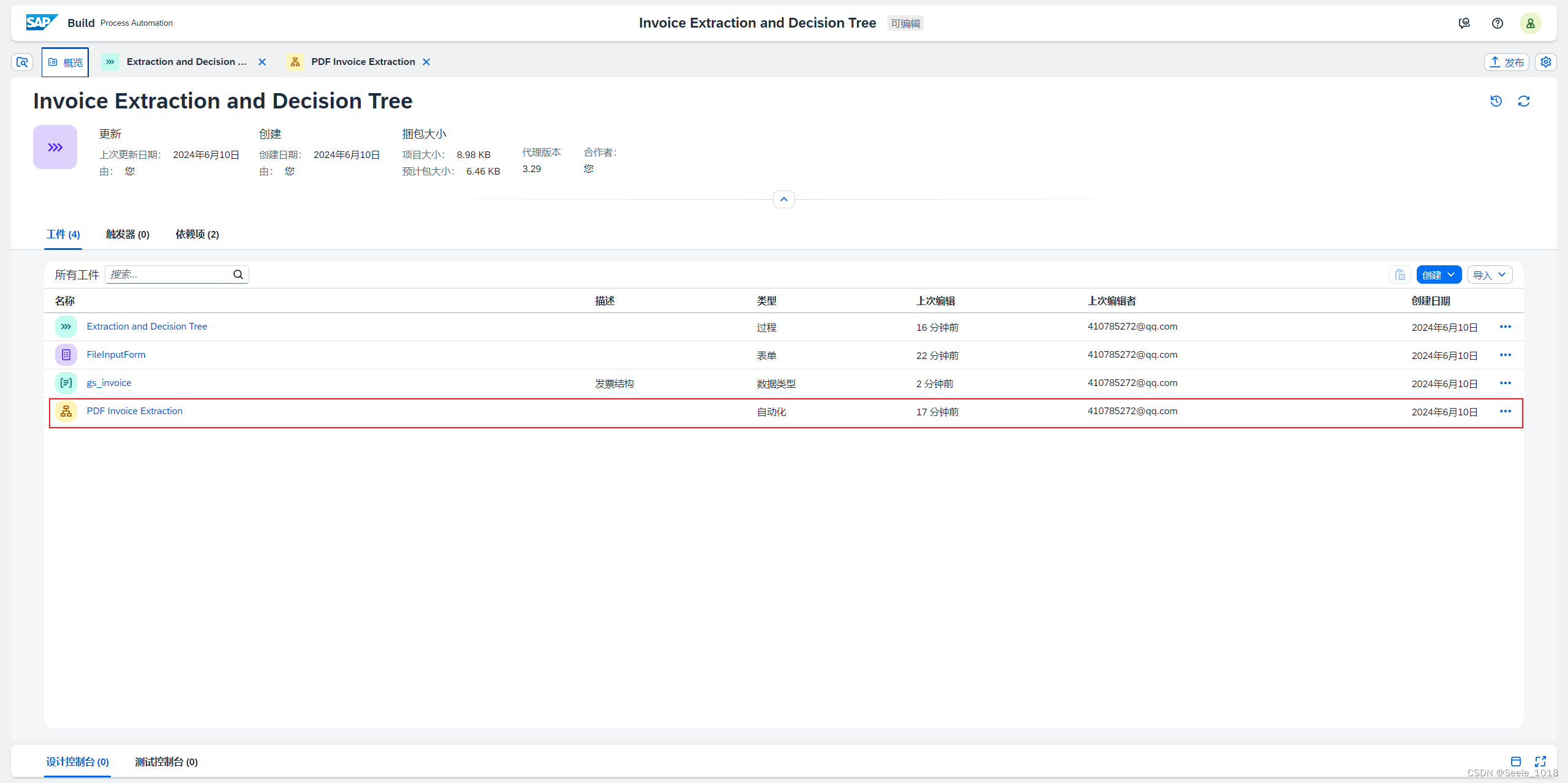Open the 导入 dropdown button
Screen dimensions: 1568x783
click(x=1490, y=275)
